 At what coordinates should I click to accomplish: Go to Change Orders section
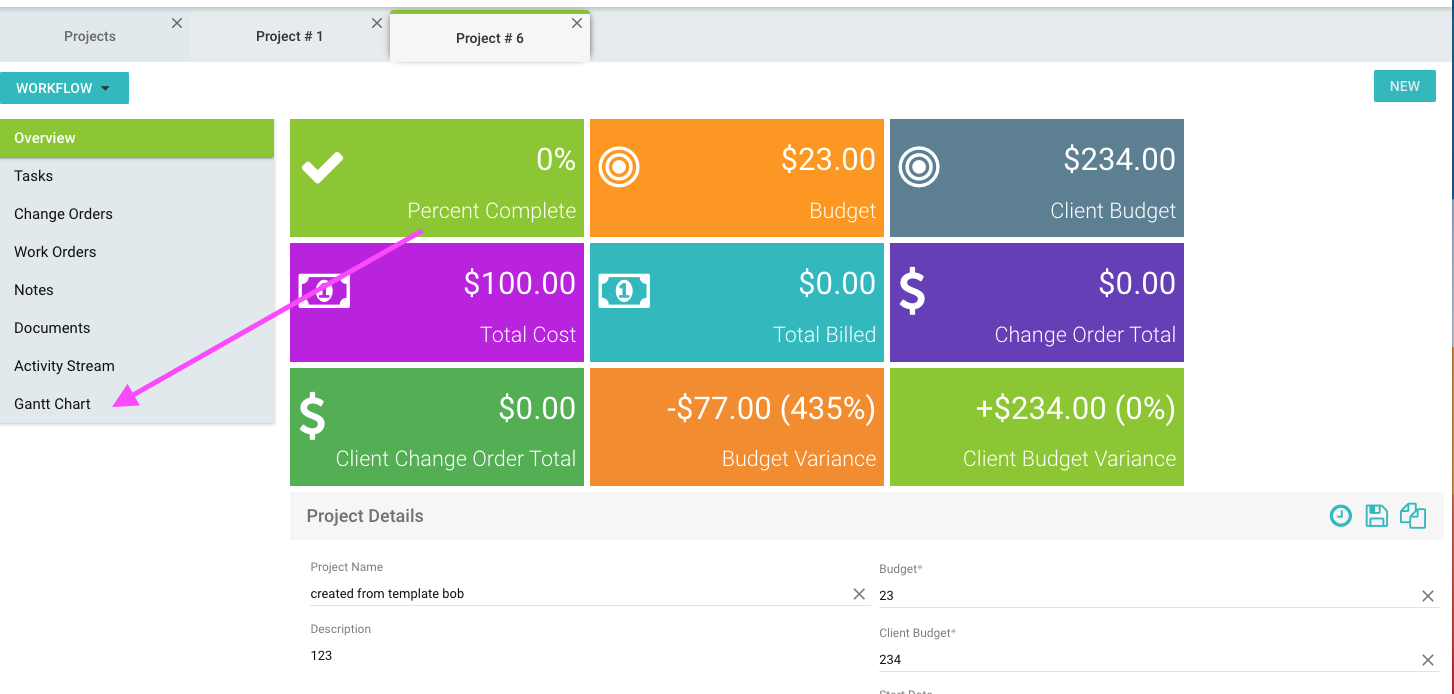click(x=63, y=214)
